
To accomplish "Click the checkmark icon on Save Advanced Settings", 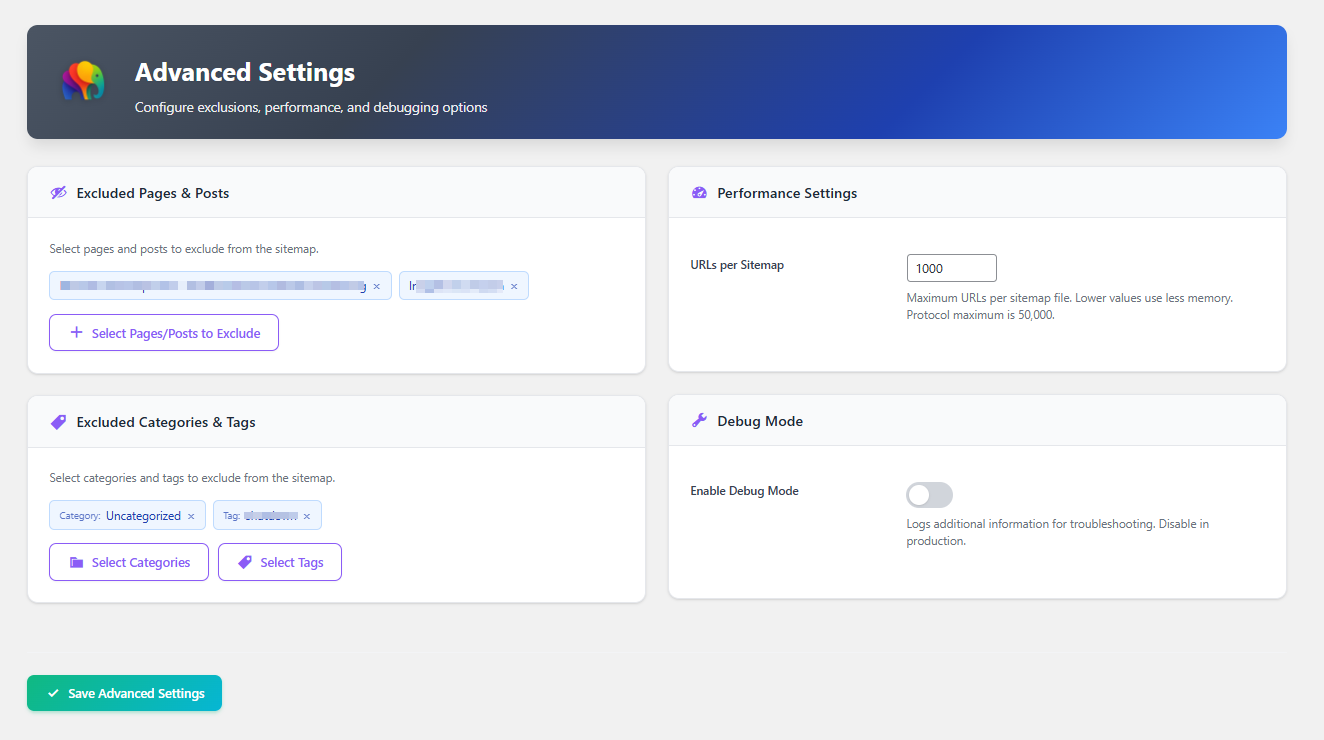I will [54, 692].
